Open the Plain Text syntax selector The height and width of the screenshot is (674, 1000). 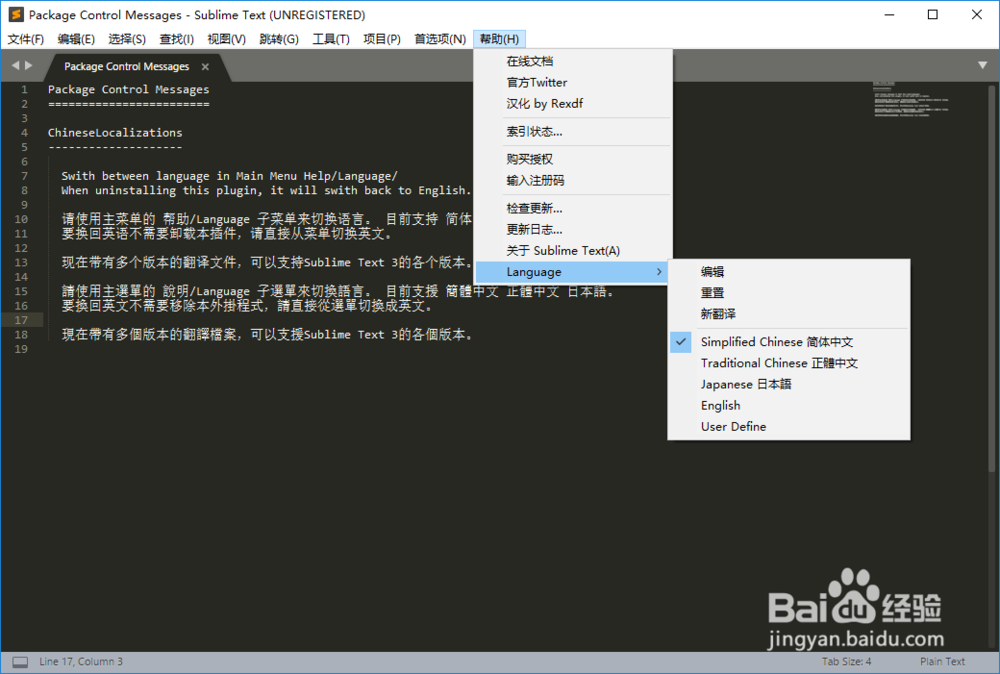942,661
